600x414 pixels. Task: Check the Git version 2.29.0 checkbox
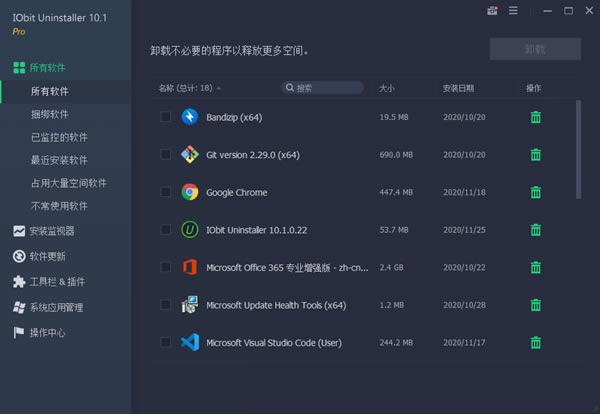coord(165,155)
